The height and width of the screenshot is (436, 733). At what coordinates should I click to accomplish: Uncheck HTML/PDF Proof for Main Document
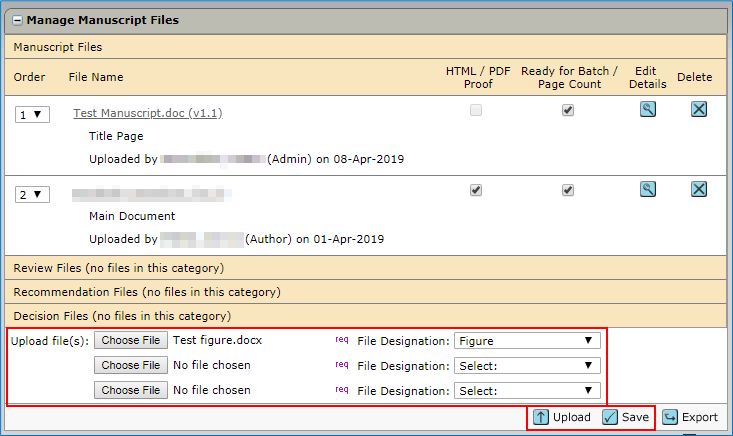476,189
